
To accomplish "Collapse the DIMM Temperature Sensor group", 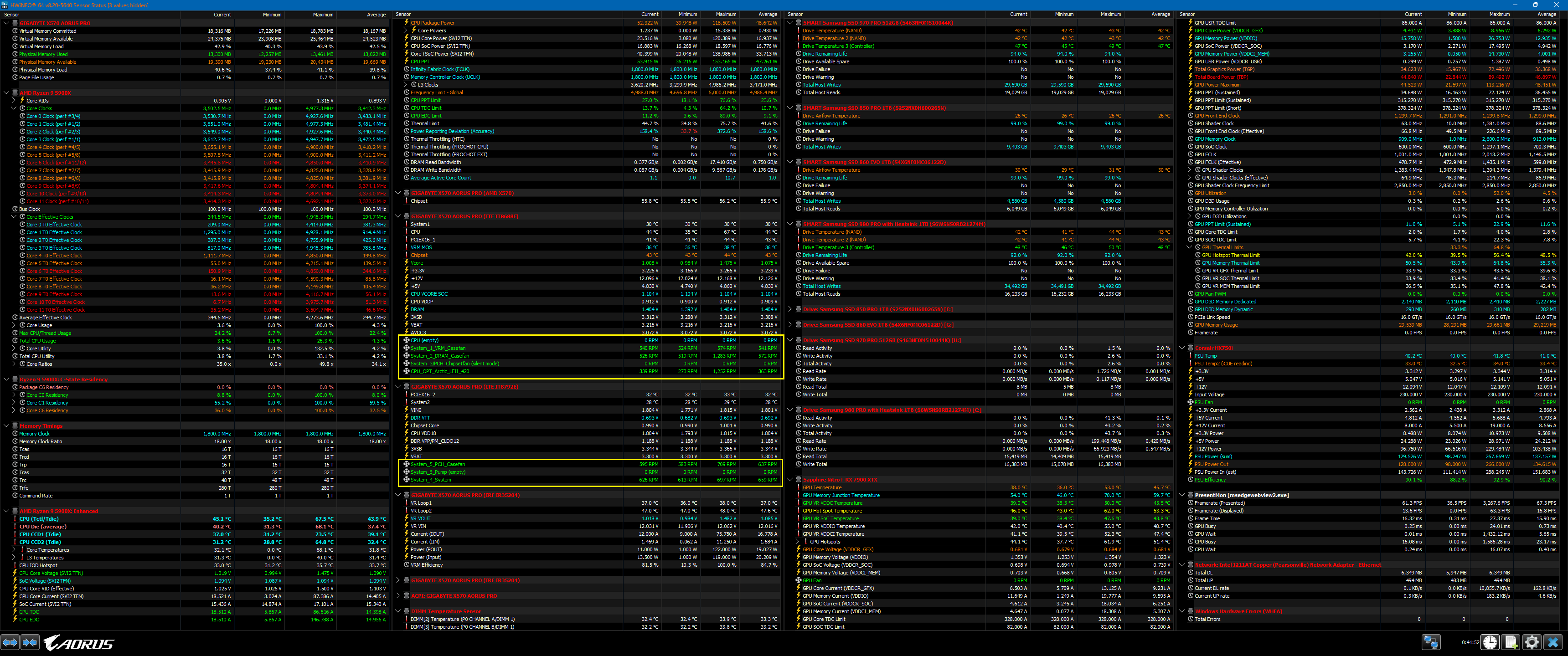I will pos(399,611).
